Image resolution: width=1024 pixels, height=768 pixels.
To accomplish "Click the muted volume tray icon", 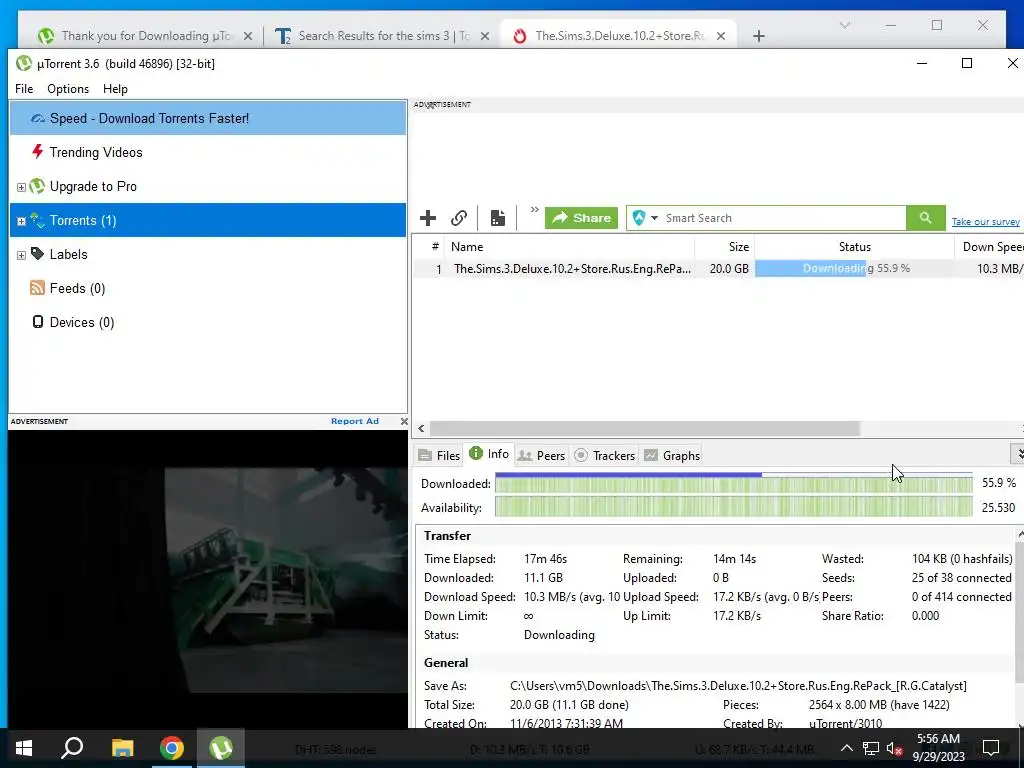I will click(x=895, y=748).
